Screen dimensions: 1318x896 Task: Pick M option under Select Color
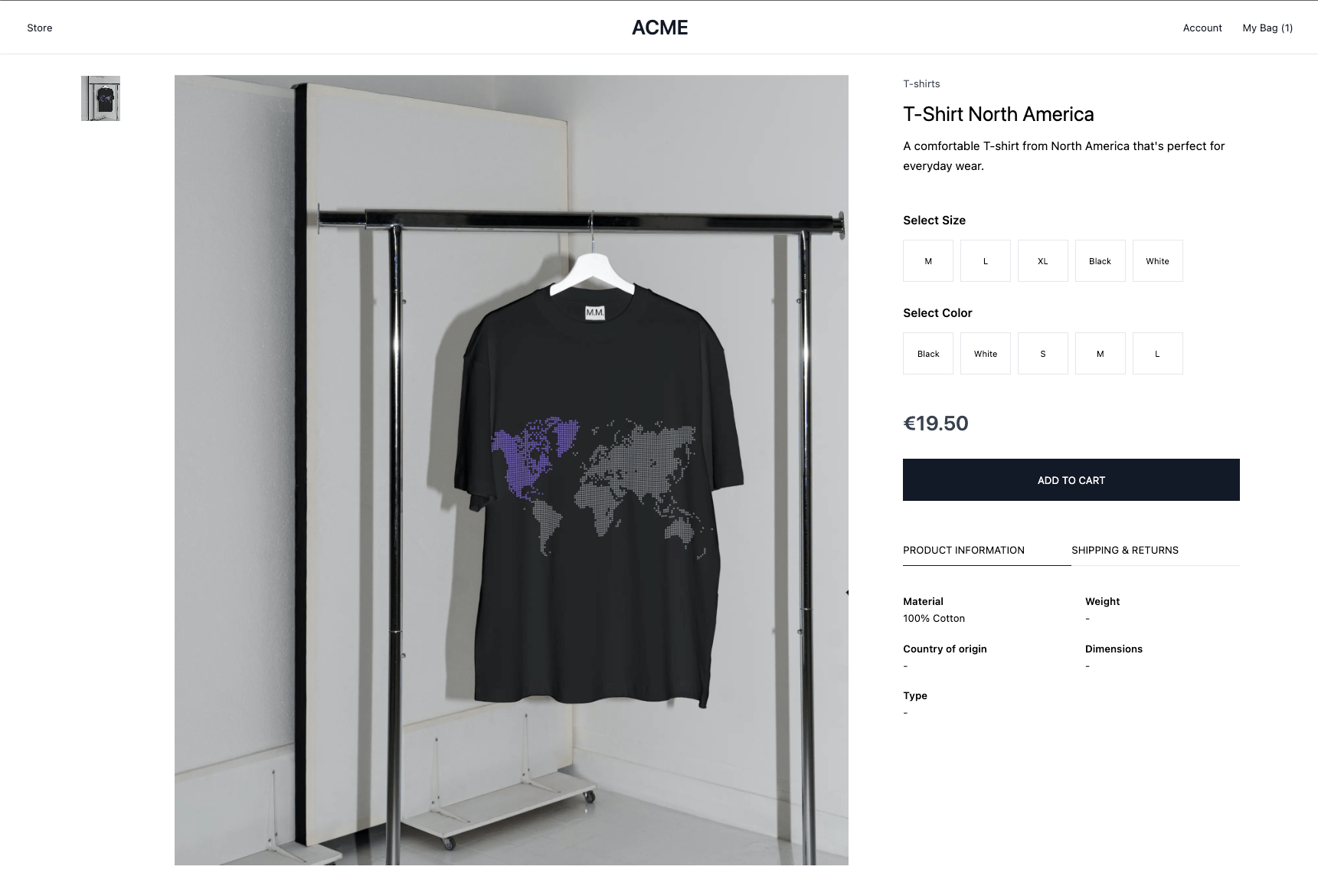pyautogui.click(x=1101, y=354)
